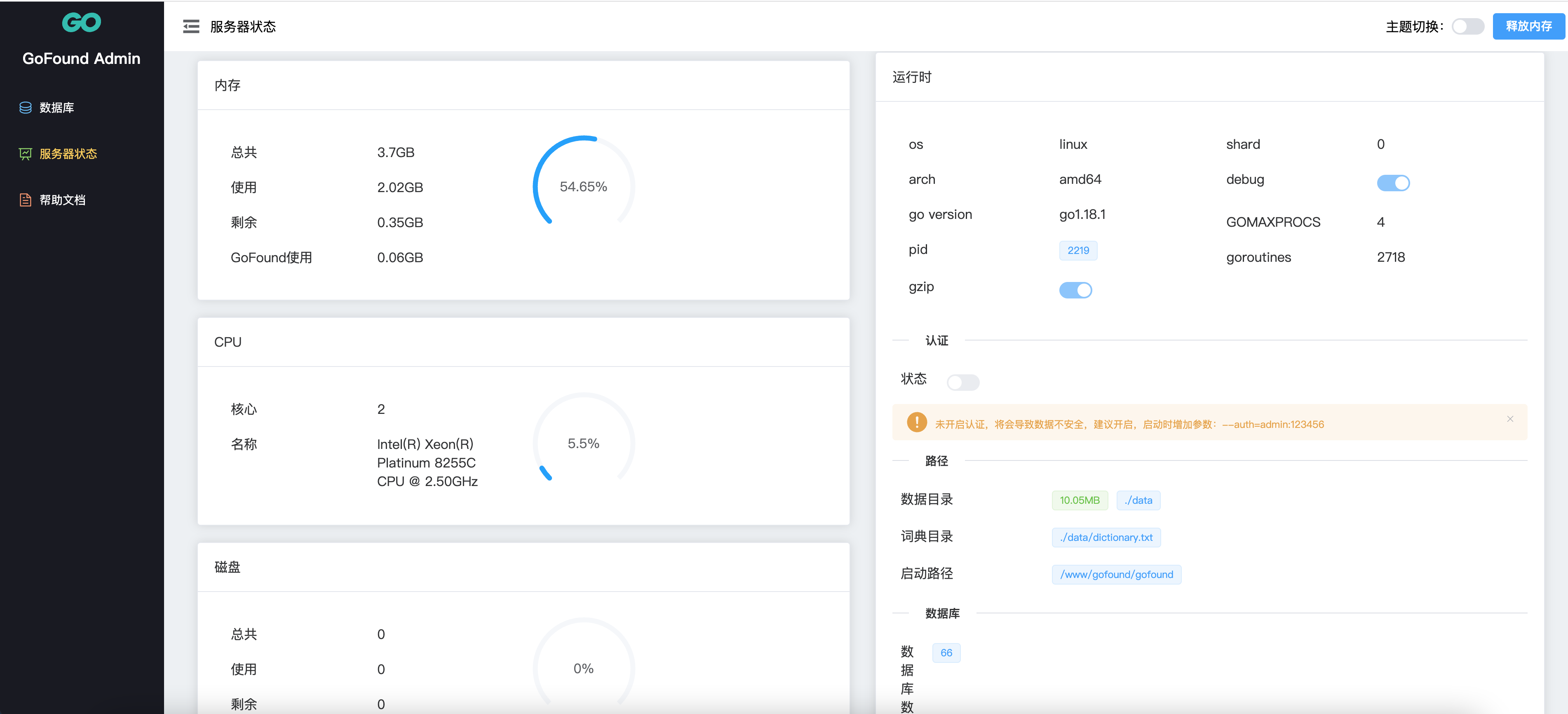This screenshot has height=714, width=1568.
Task: Enable the 认证 状态 switch
Action: pyautogui.click(x=963, y=382)
